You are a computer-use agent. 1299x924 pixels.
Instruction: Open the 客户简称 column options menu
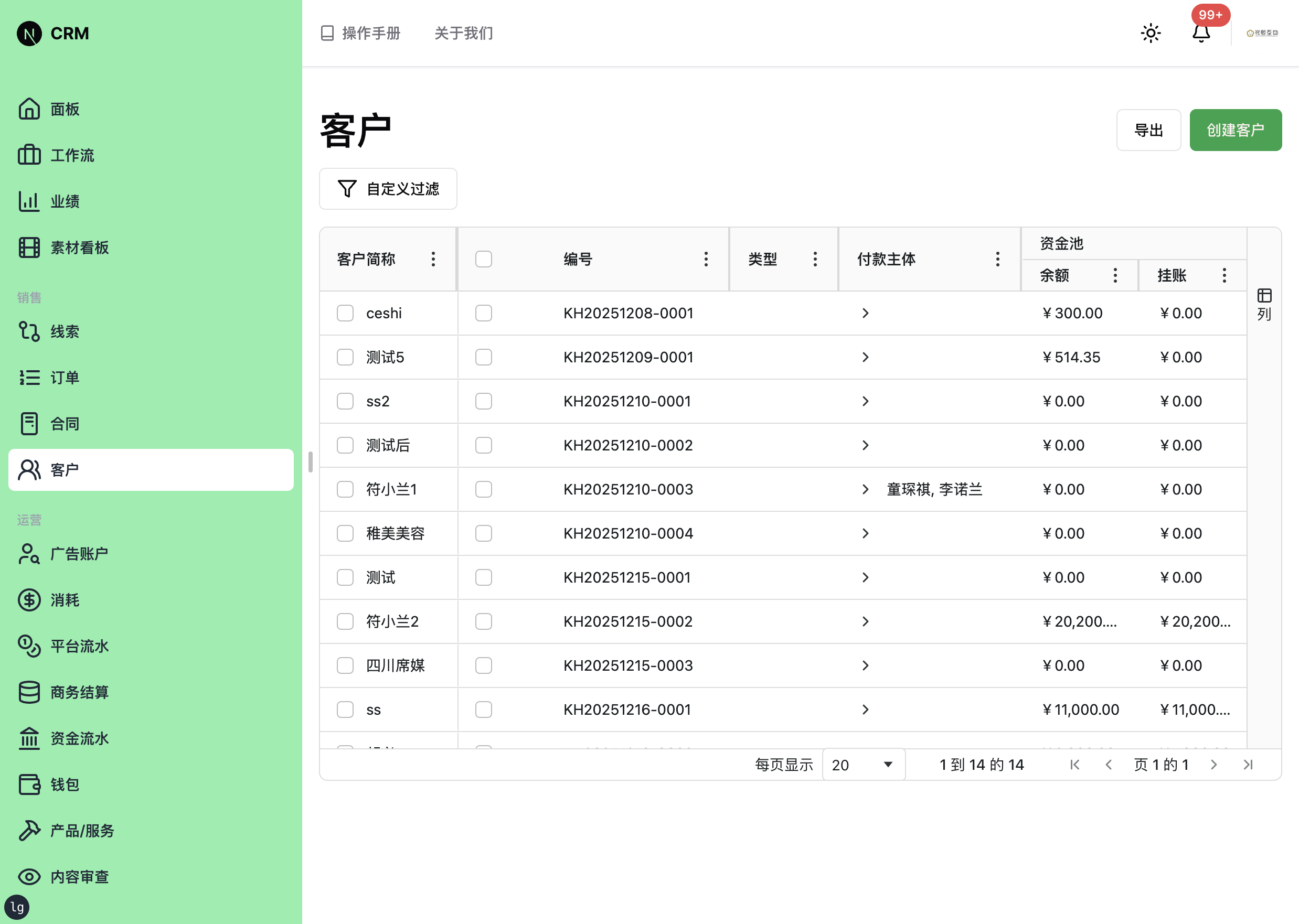point(433,259)
